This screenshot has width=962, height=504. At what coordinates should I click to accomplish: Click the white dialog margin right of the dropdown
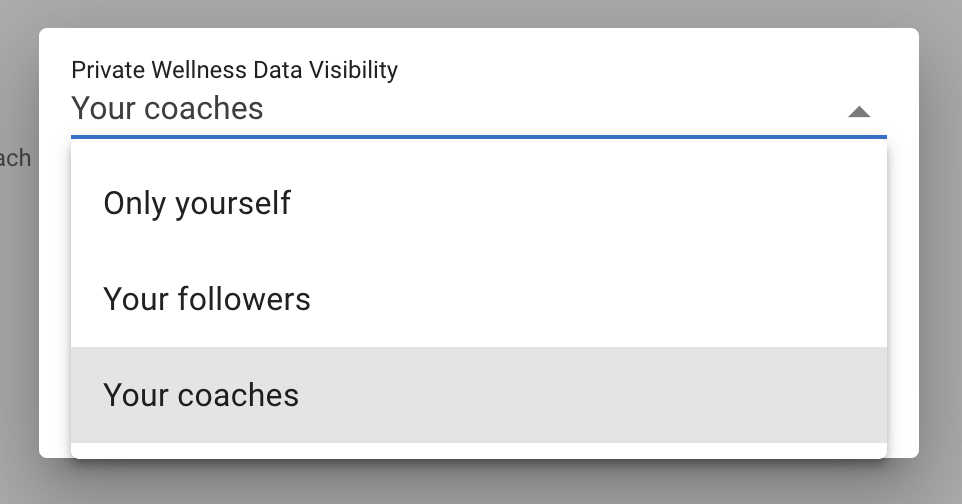point(902,300)
